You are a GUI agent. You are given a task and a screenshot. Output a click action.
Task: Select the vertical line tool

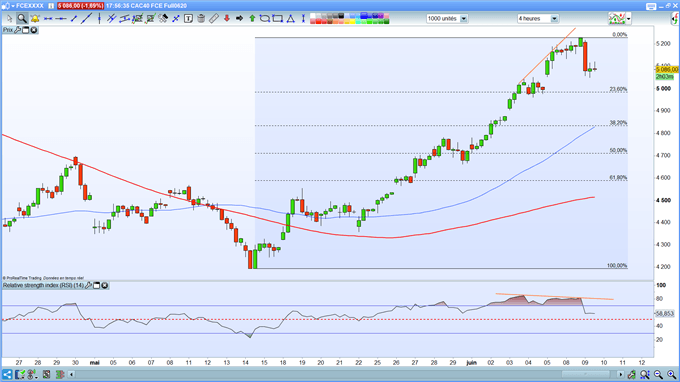[x=99, y=19]
